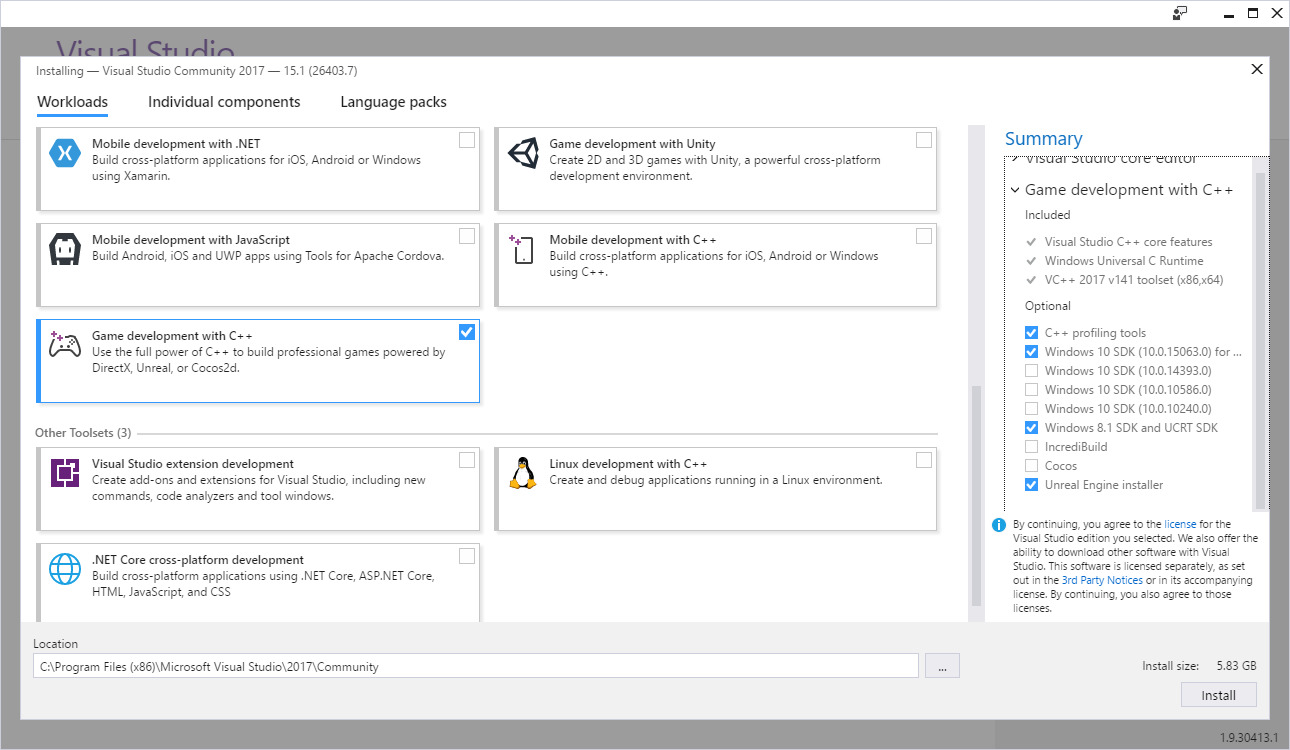Viewport: 1290px width, 750px height.
Task: Uncheck Unreal Engine installer option
Action: 1031,485
